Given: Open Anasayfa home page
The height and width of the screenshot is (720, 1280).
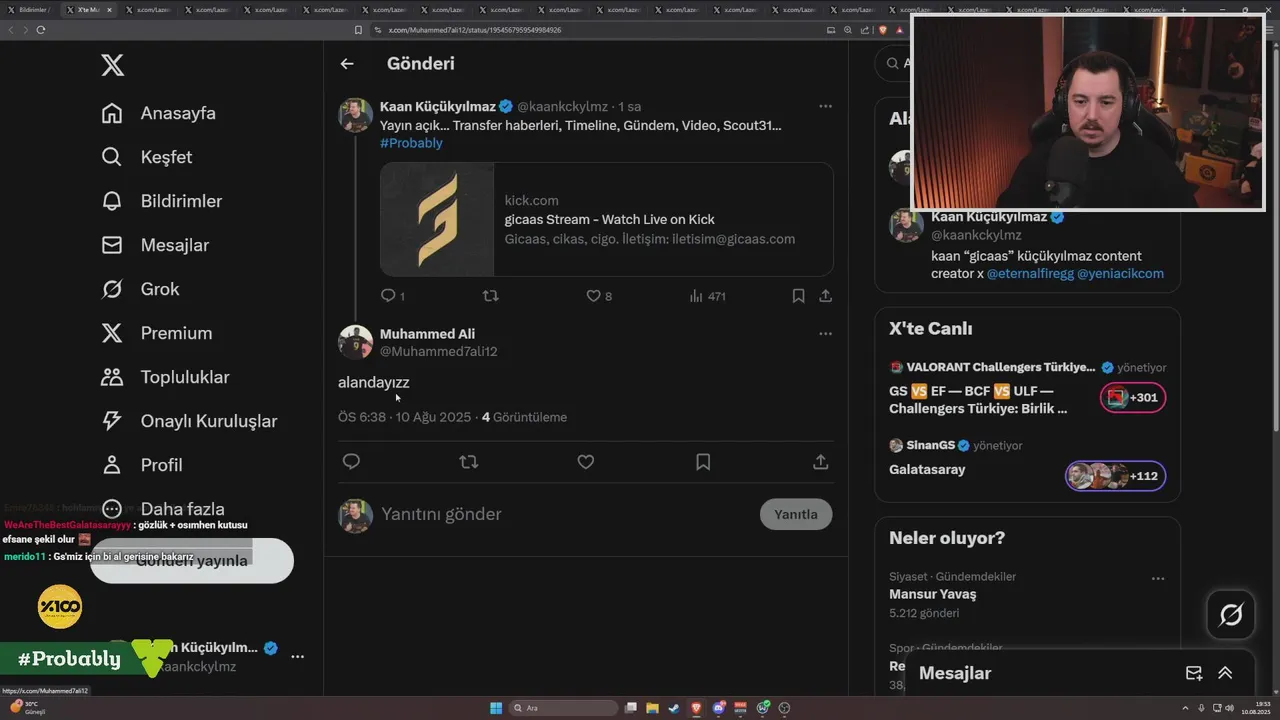Looking at the screenshot, I should (x=159, y=113).
